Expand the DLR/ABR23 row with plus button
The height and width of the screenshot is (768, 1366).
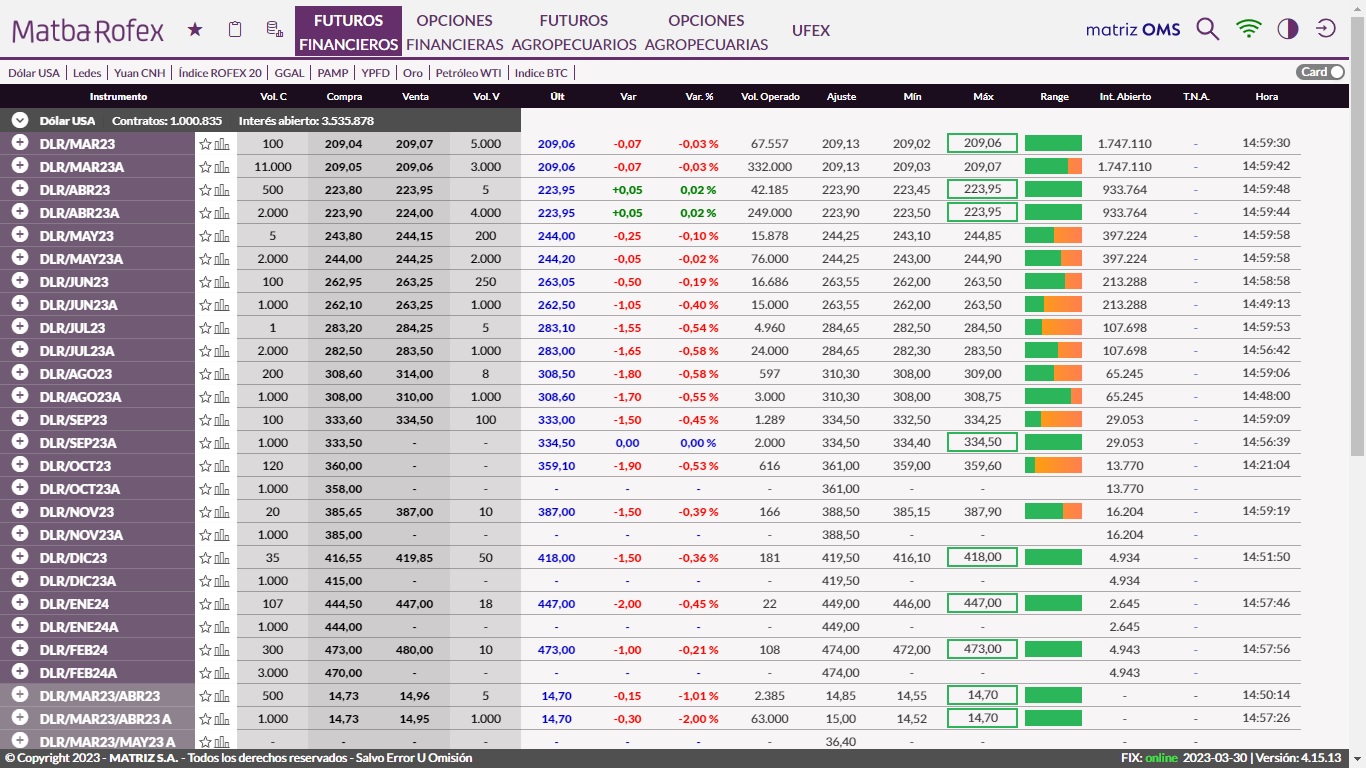[19, 189]
